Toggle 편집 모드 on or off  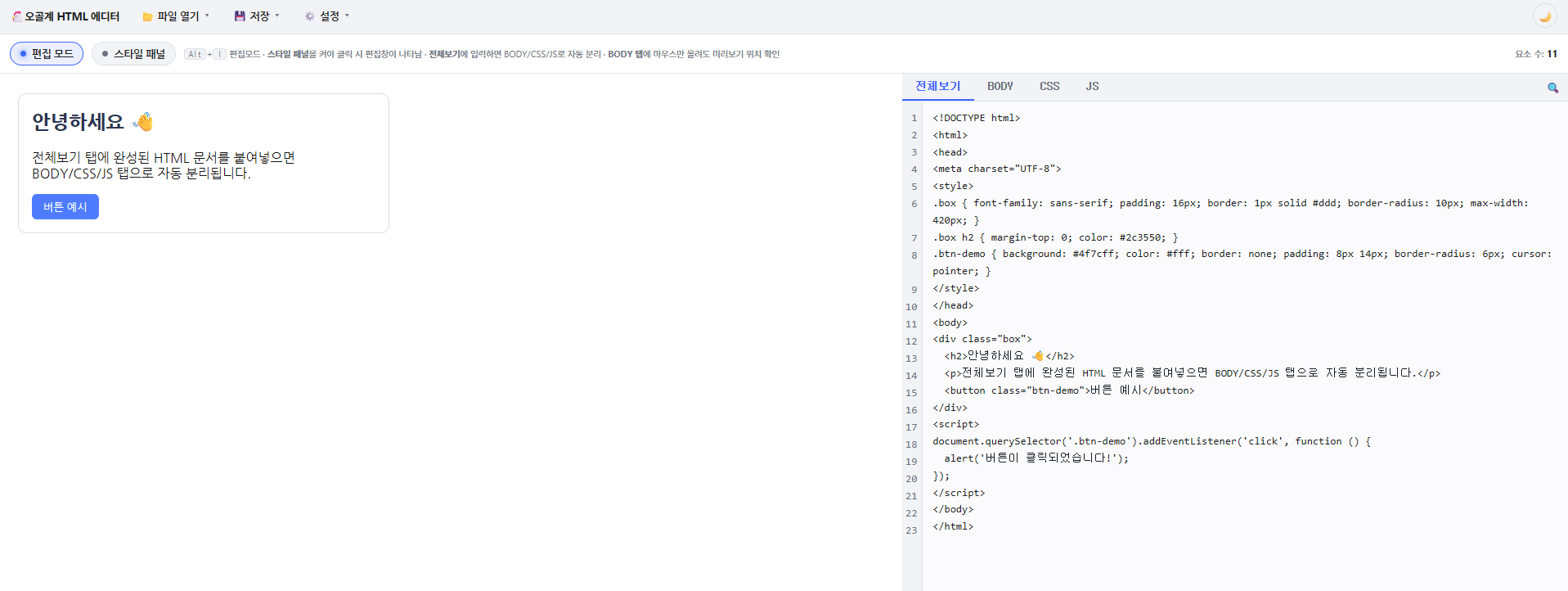click(x=47, y=54)
